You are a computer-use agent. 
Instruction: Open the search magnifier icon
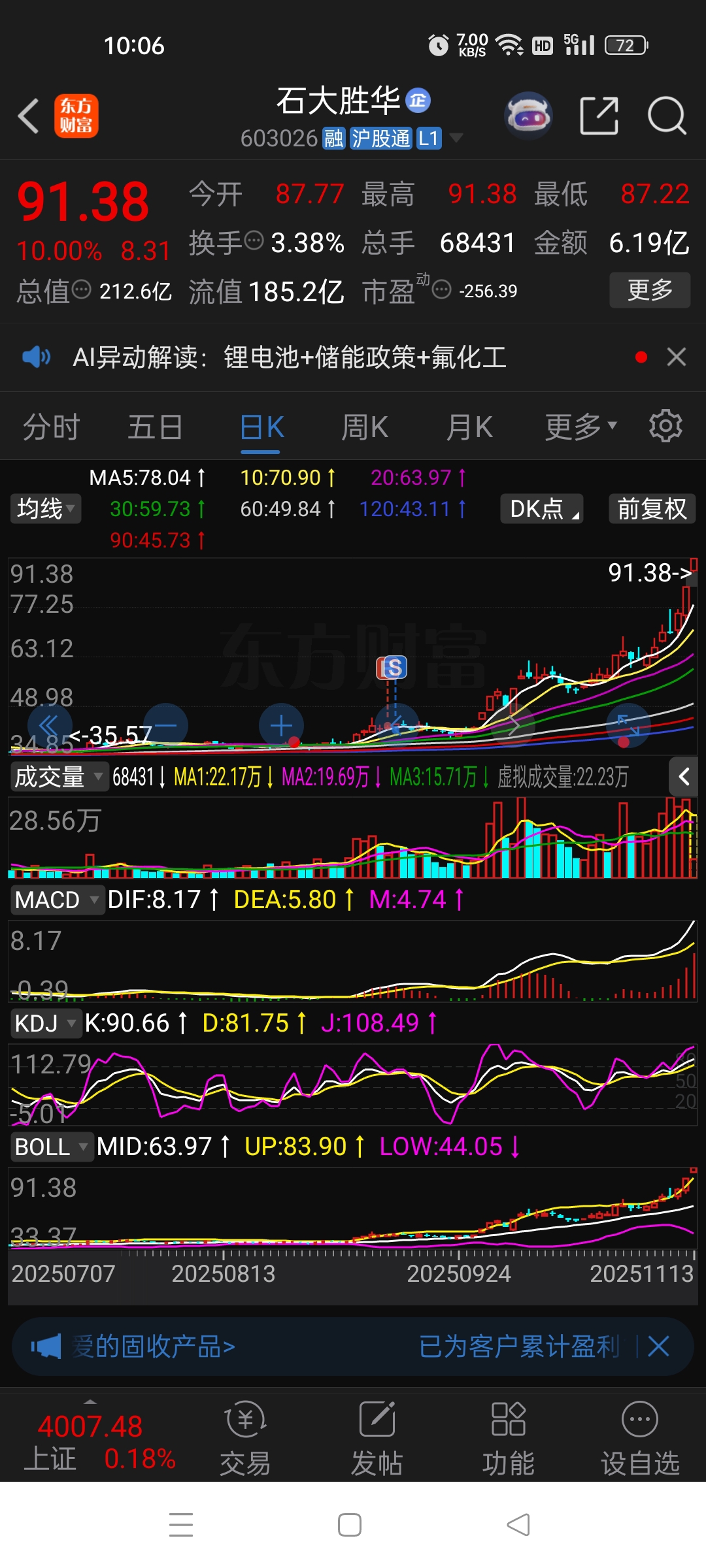coord(667,116)
